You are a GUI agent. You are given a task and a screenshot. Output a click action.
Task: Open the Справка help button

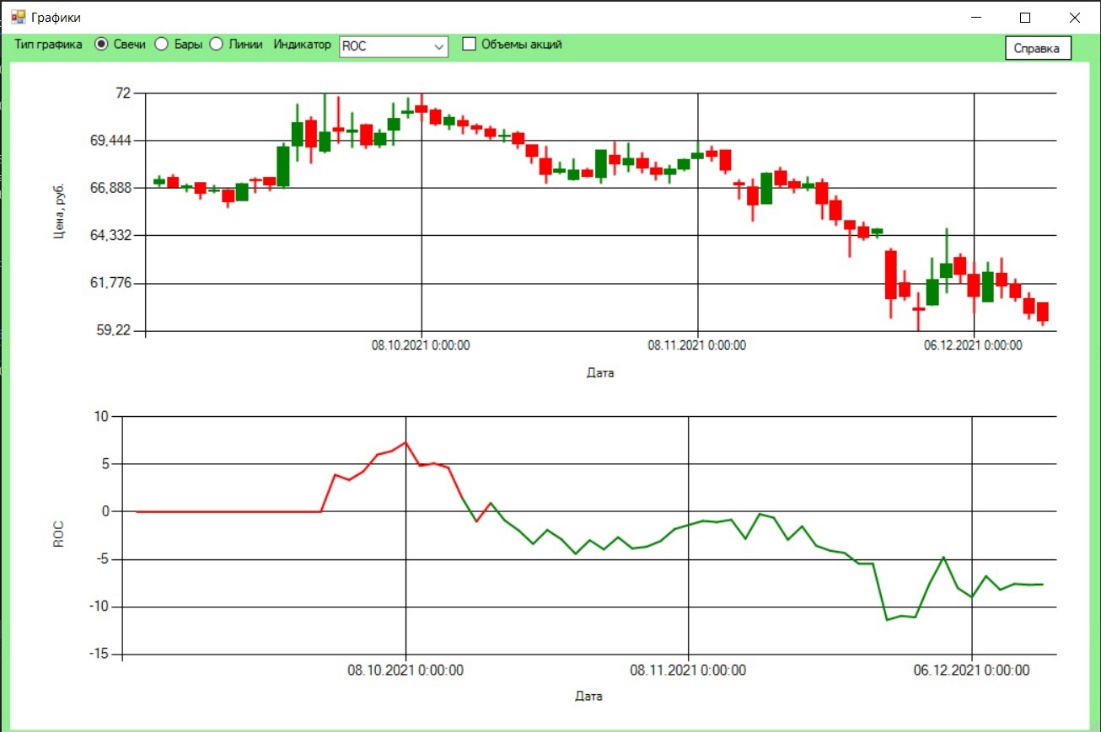click(1037, 48)
